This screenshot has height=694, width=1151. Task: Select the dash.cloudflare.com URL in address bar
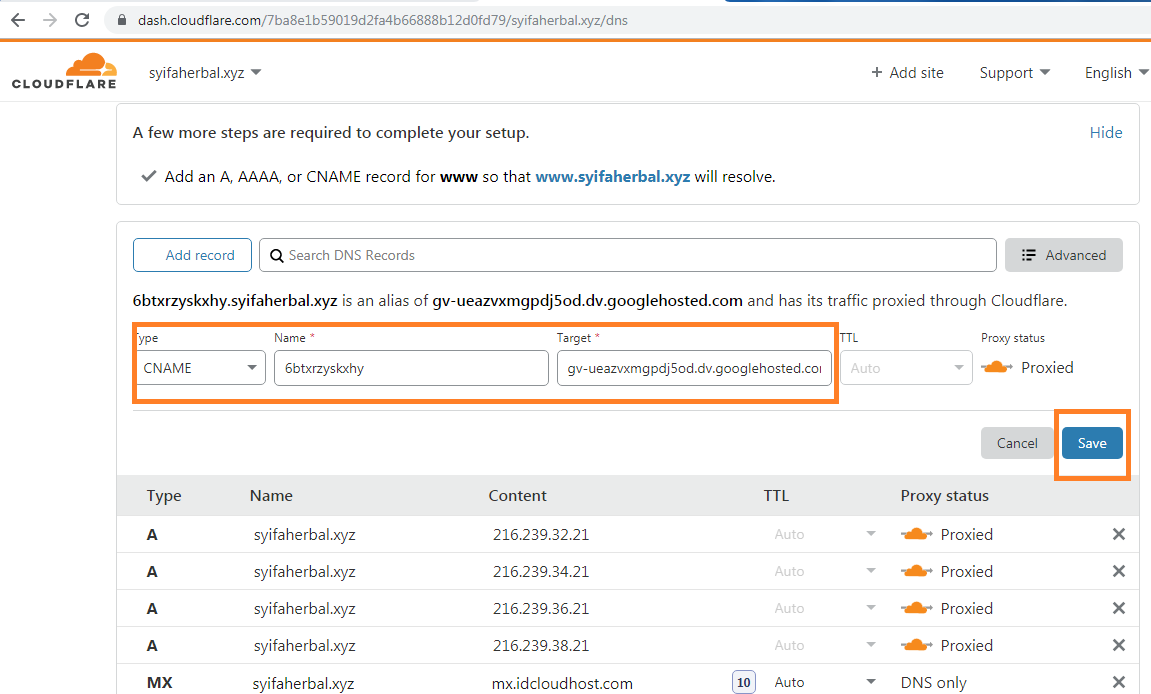click(x=382, y=21)
